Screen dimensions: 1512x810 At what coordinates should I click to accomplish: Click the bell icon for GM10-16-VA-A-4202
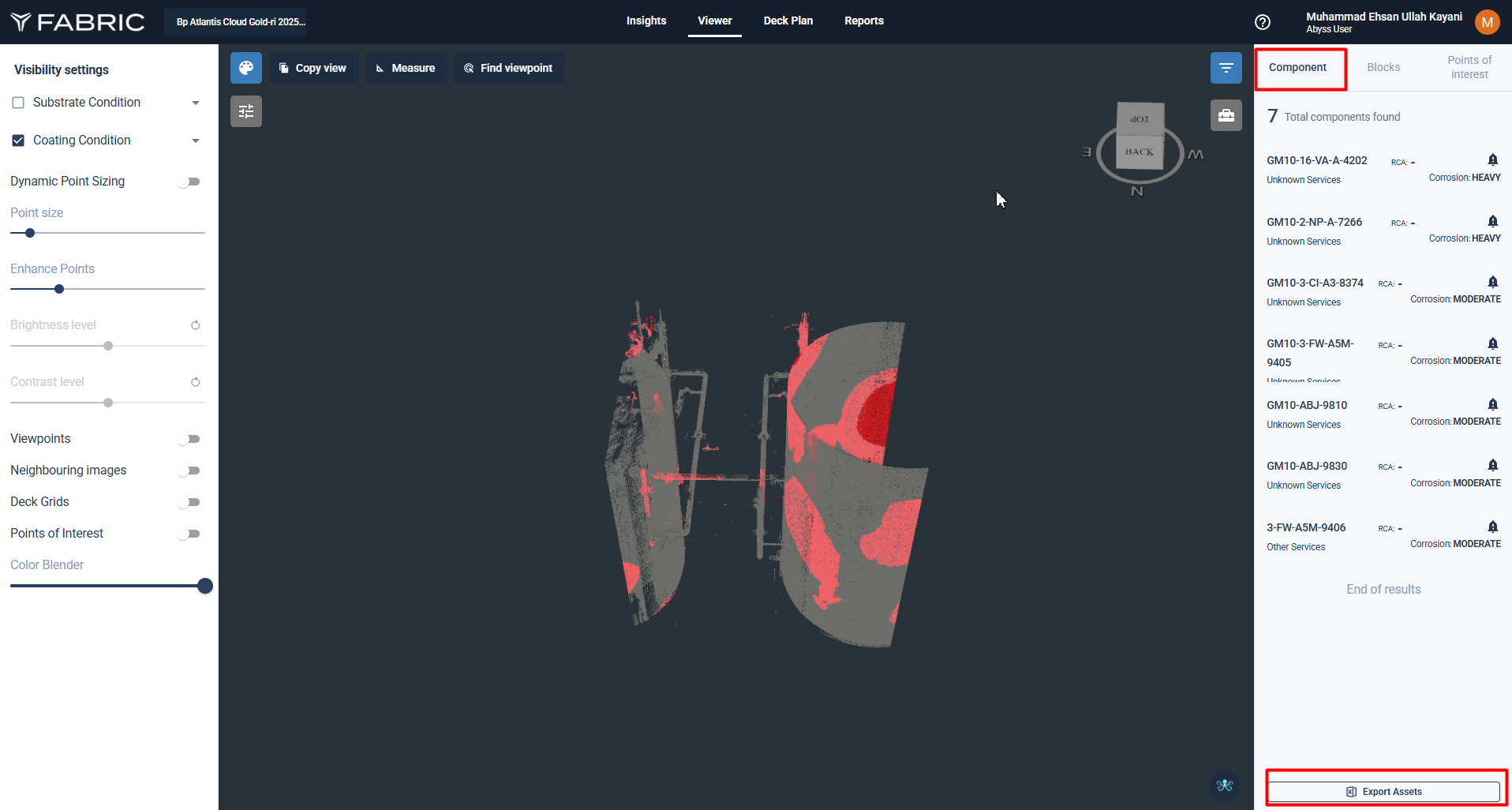(x=1492, y=159)
